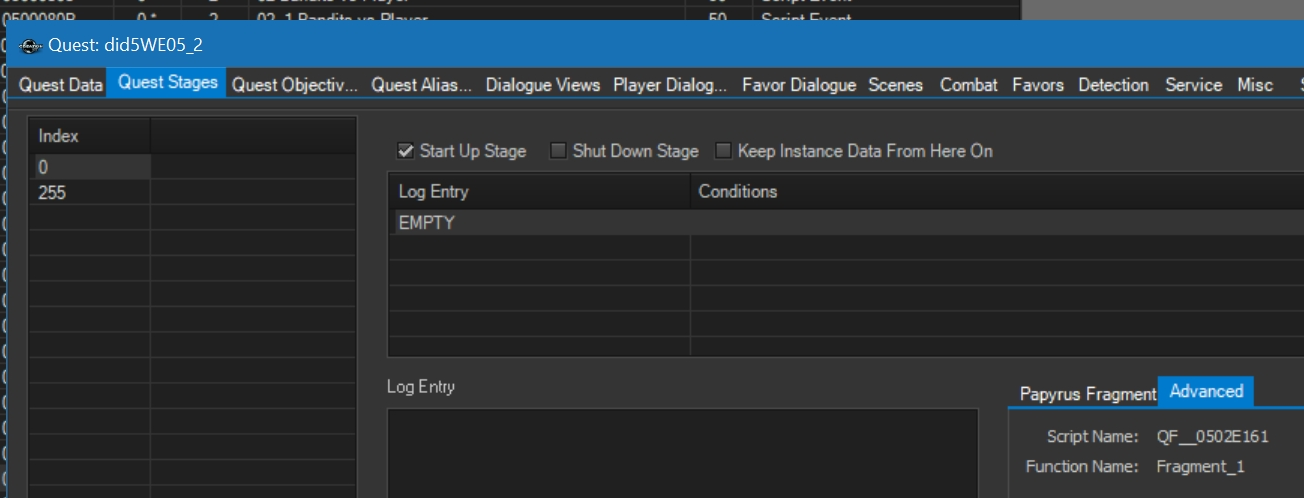
Task: Open the Quest Aliases tab
Action: [x=421, y=85]
